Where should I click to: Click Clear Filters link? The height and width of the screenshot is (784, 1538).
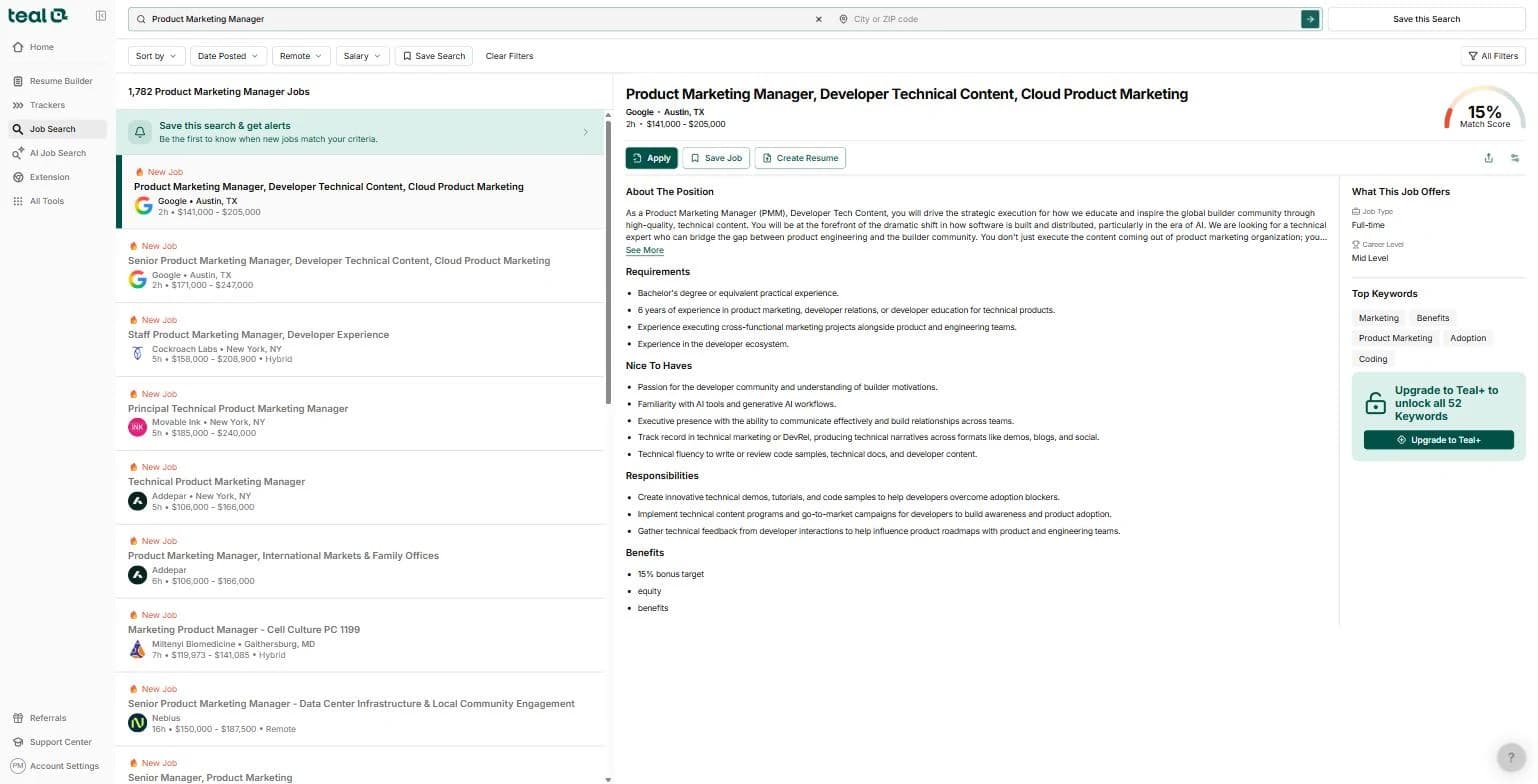[x=509, y=56]
